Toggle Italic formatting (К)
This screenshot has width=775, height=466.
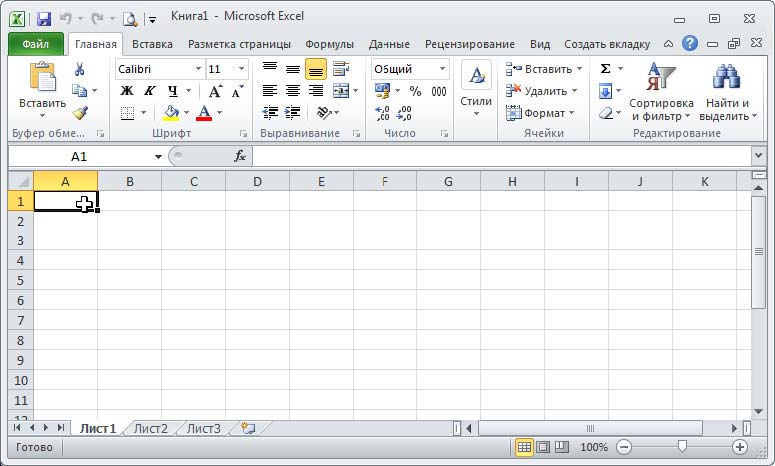150,91
